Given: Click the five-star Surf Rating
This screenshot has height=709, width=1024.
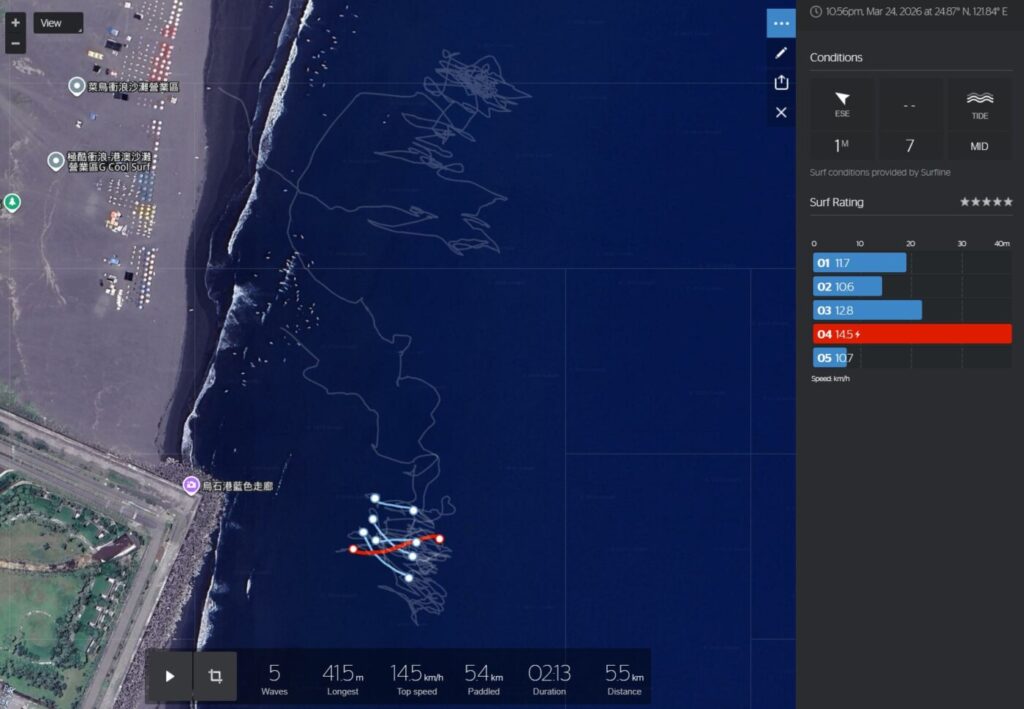Looking at the screenshot, I should (x=985, y=202).
